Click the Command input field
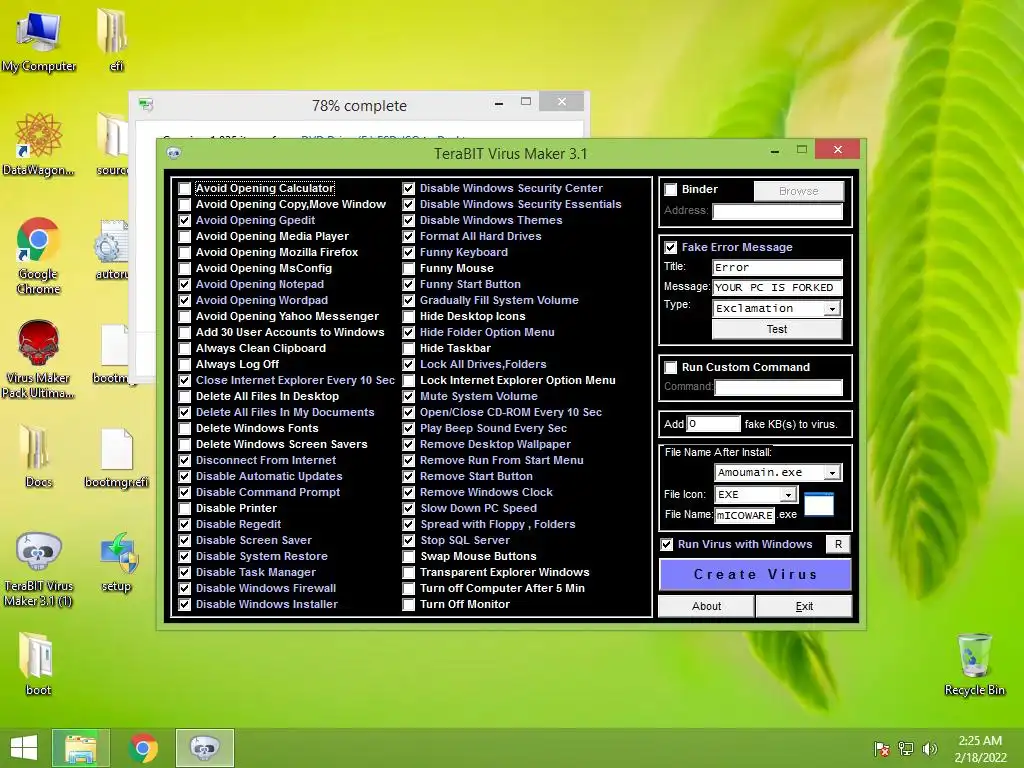 tap(778, 388)
